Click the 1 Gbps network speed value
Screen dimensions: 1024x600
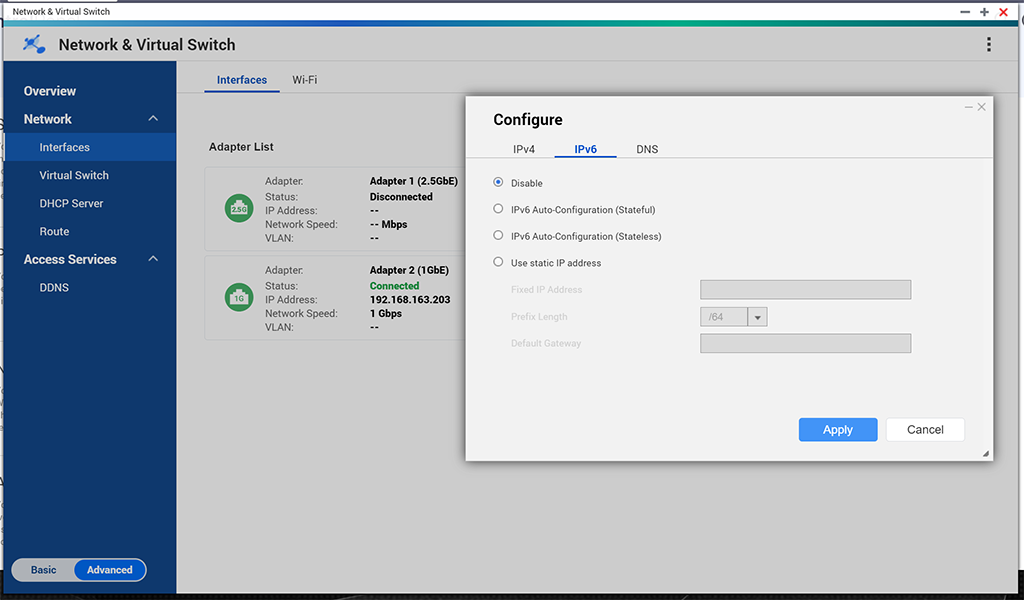pos(386,313)
